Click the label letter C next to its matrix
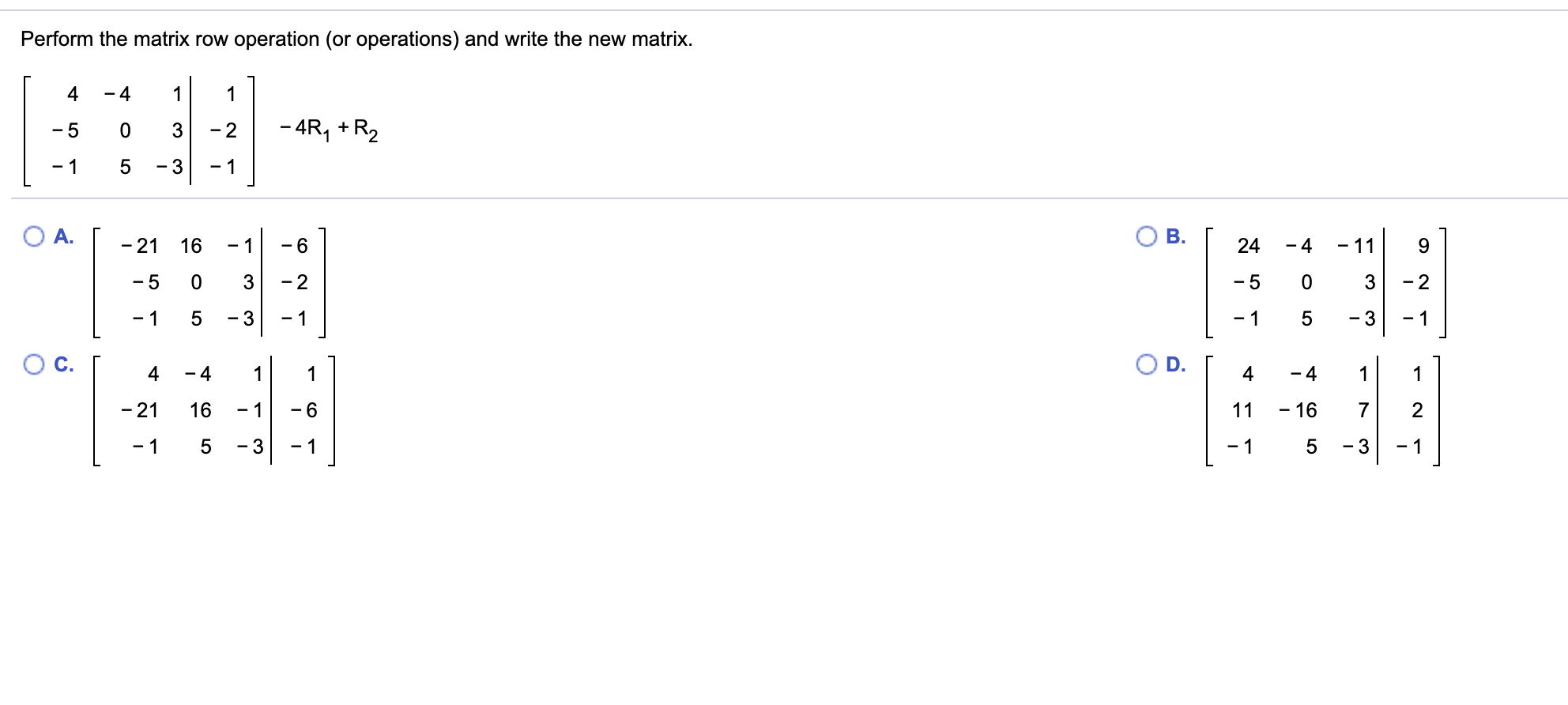The height and width of the screenshot is (705, 1568). click(63, 364)
